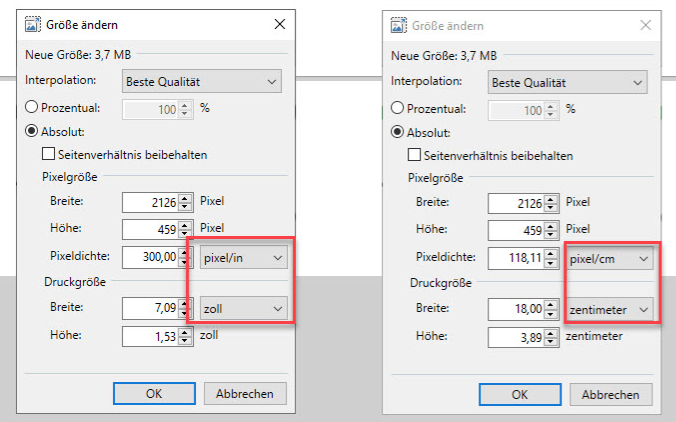Select Absolut radio button in right dialog
This screenshot has height=422, width=676.
(397, 132)
